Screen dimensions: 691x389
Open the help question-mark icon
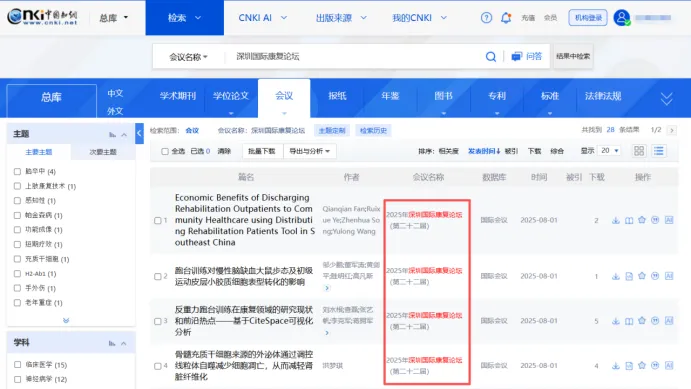pyautogui.click(x=486, y=18)
